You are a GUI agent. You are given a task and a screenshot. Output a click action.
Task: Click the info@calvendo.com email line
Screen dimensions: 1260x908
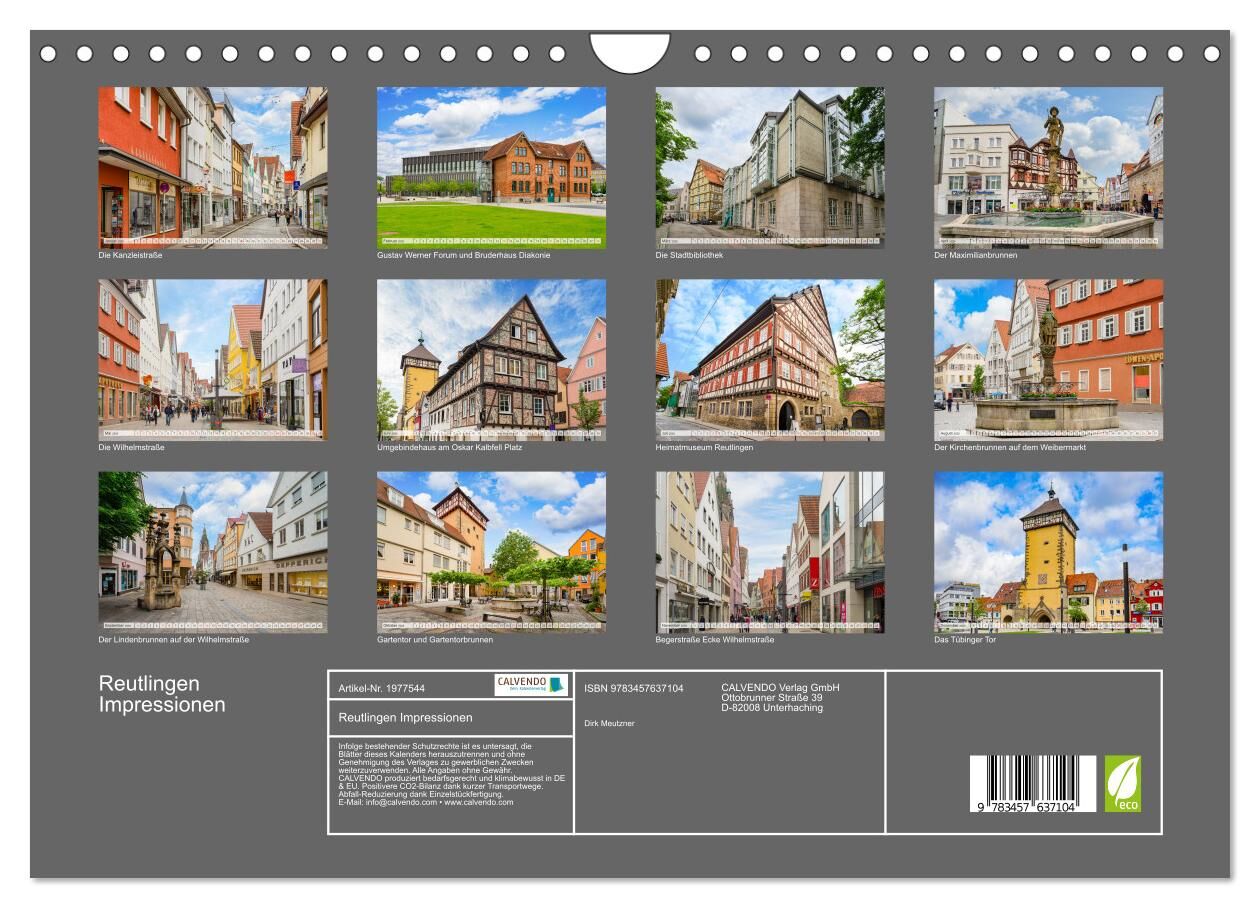(x=426, y=802)
